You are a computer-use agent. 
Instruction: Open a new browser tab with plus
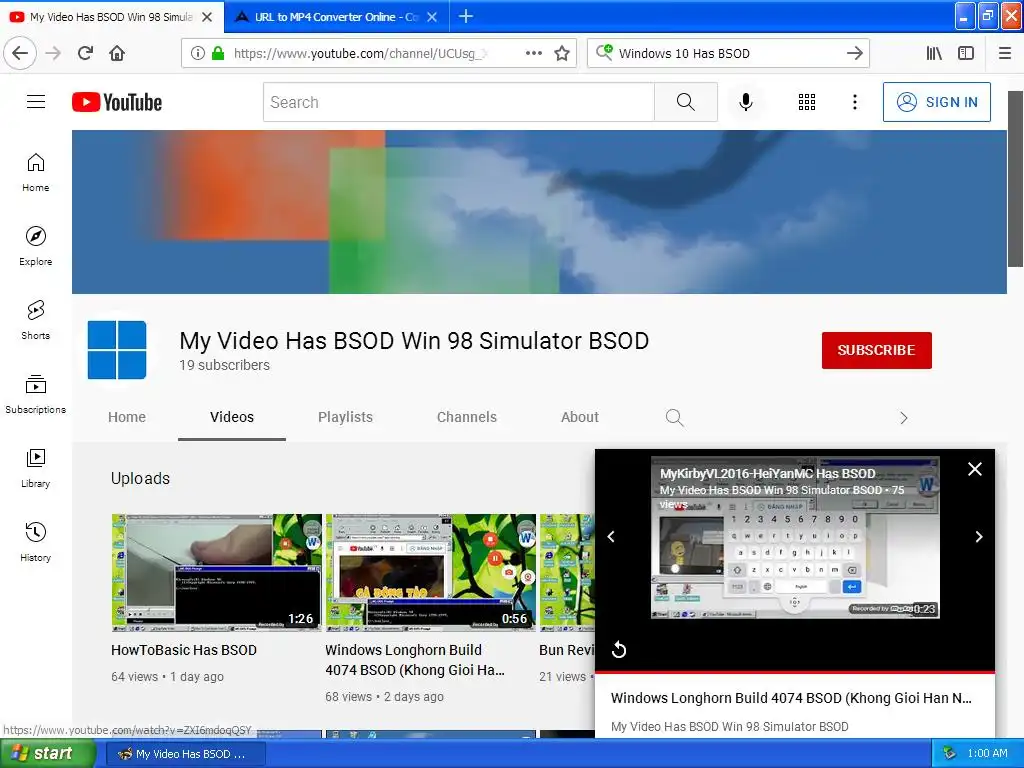466,16
